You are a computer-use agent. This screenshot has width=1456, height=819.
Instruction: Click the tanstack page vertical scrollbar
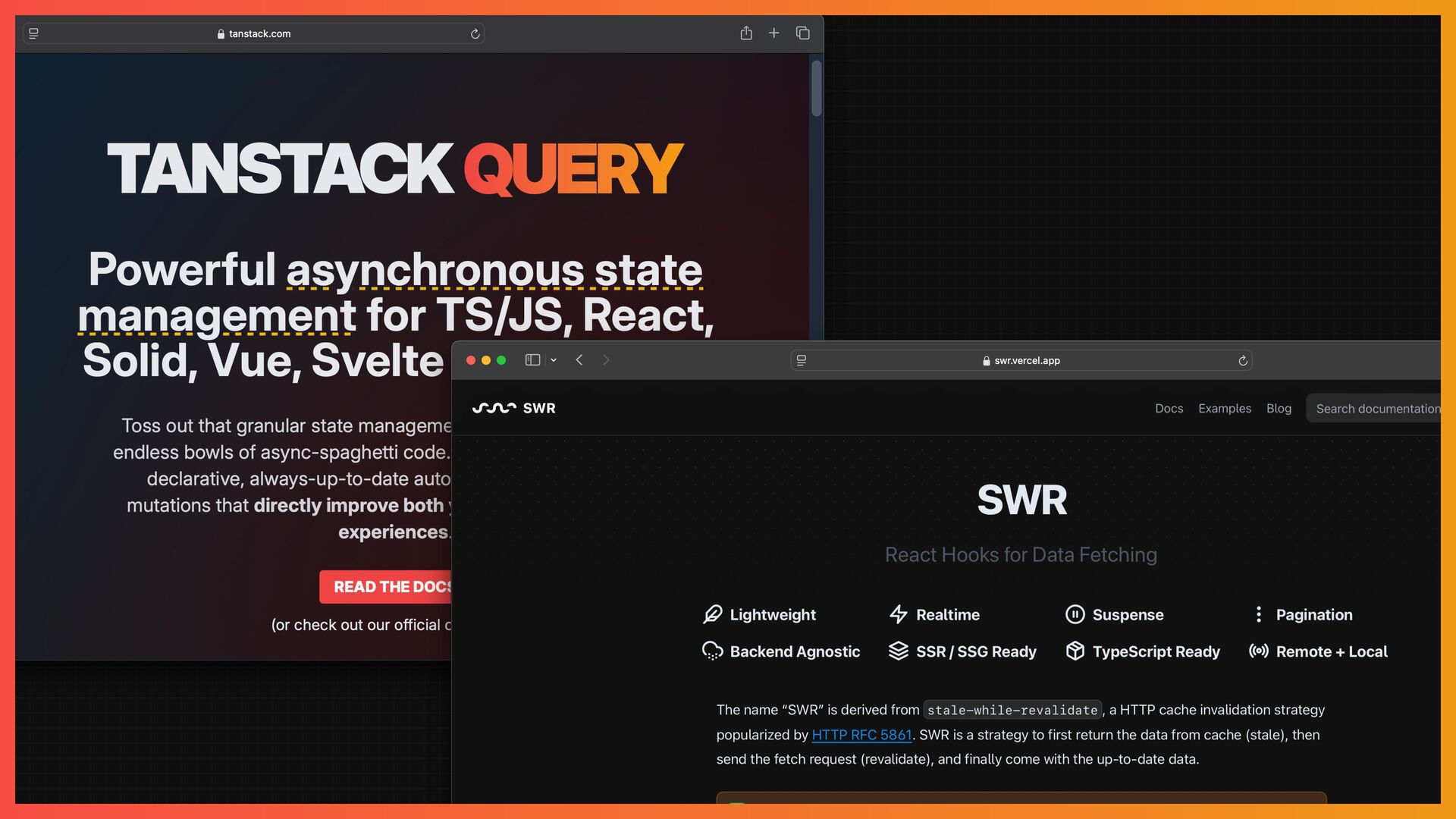pos(817,89)
